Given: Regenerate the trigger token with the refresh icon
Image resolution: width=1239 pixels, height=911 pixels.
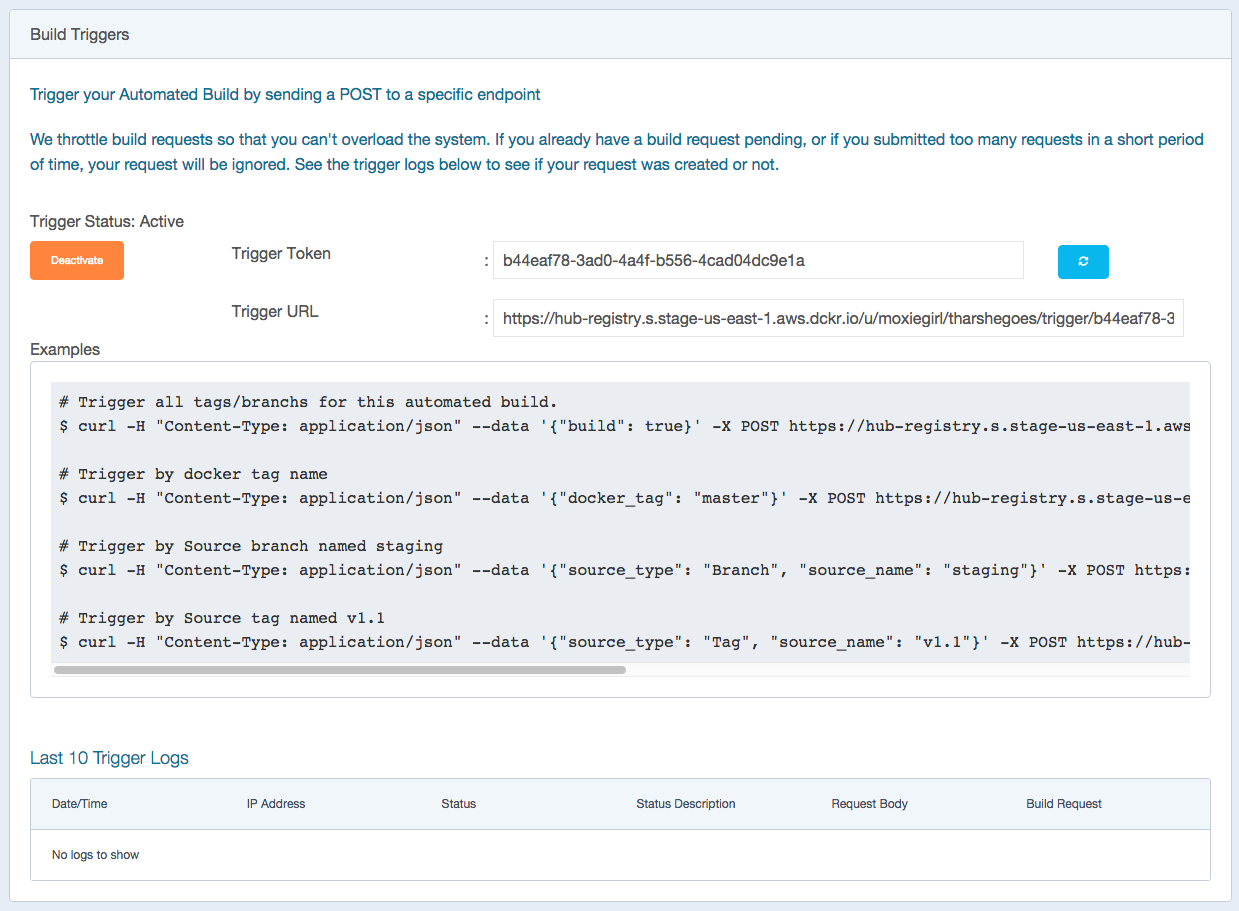Looking at the screenshot, I should (1083, 261).
